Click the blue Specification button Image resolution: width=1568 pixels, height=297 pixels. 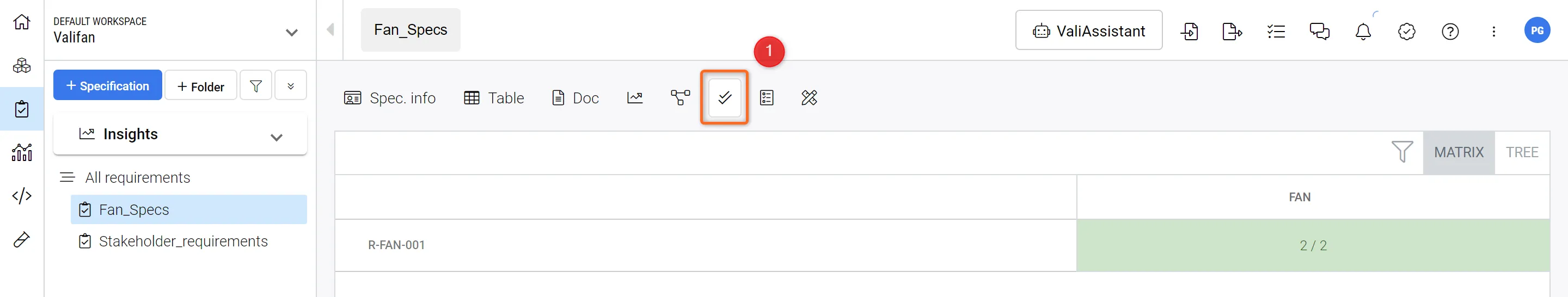(108, 86)
